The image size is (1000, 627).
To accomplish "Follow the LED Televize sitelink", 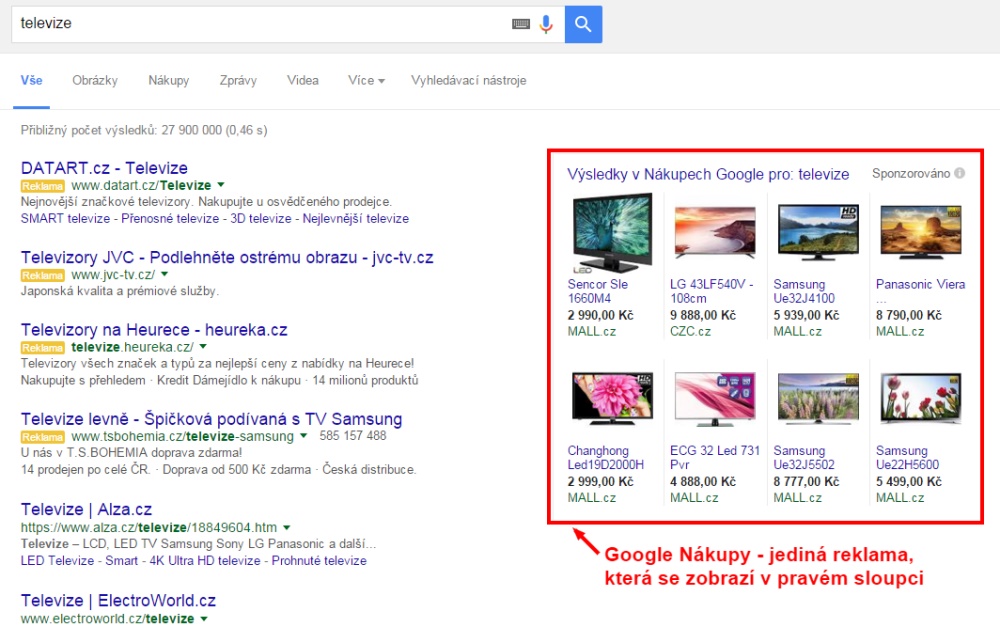I will [57, 561].
